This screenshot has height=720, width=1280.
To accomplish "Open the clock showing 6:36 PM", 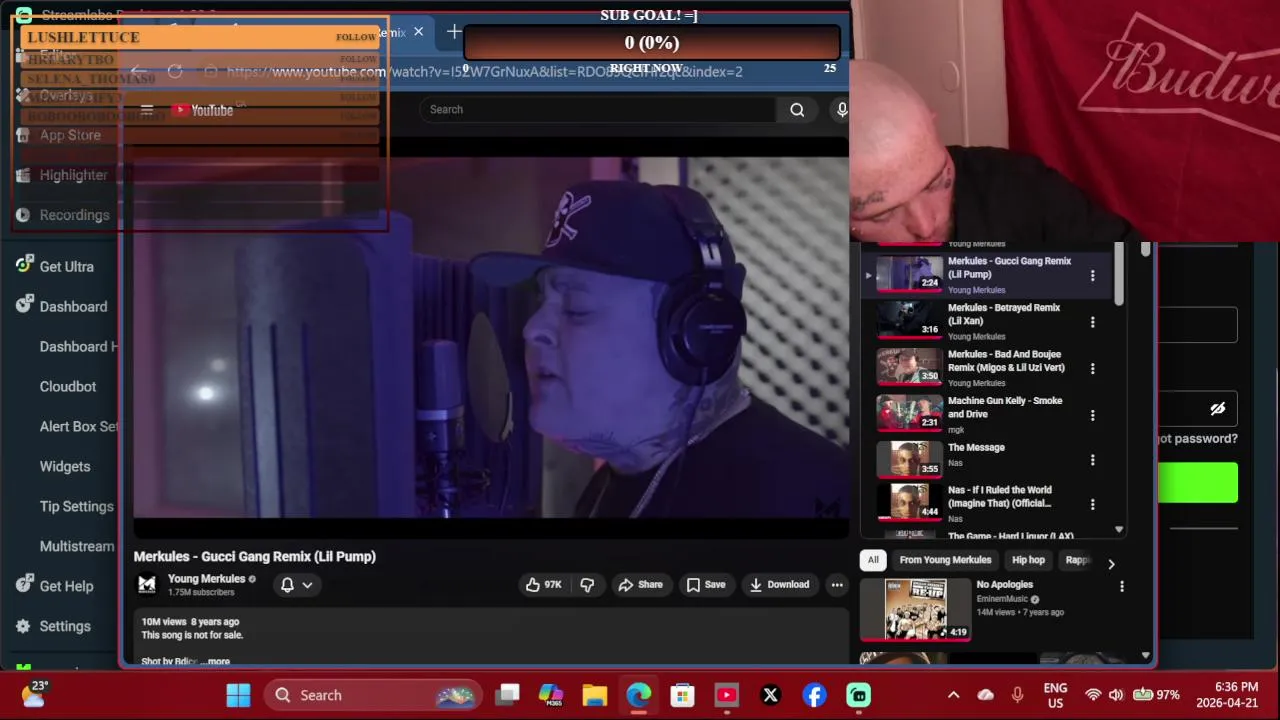I will [1227, 695].
